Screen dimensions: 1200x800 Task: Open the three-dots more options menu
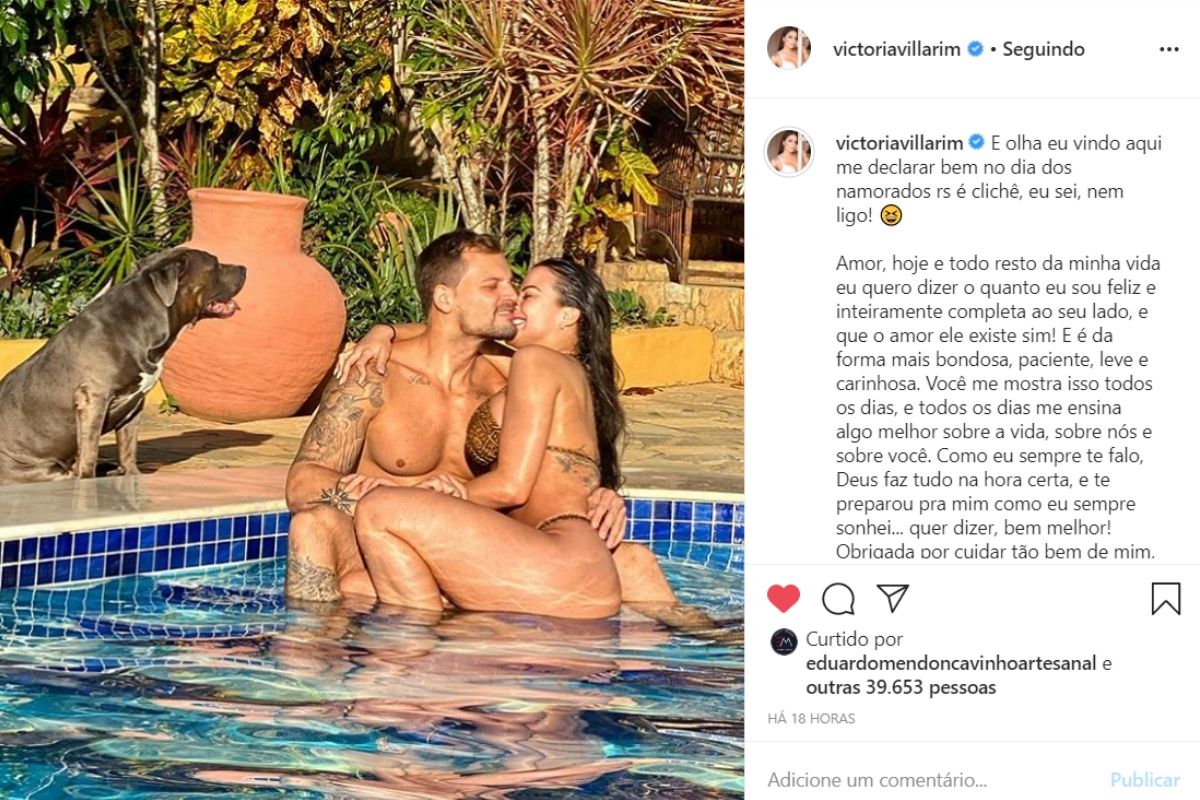pyautogui.click(x=1169, y=49)
